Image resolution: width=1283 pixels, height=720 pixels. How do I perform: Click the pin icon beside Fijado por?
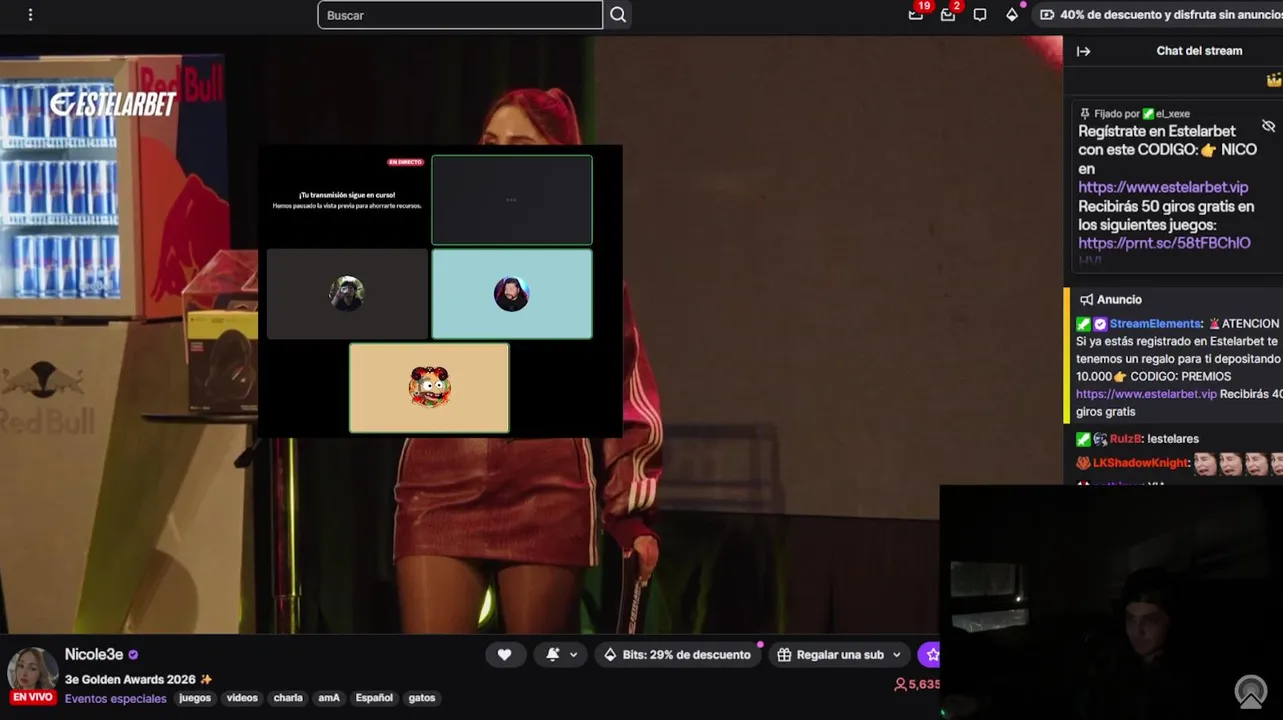(1085, 114)
